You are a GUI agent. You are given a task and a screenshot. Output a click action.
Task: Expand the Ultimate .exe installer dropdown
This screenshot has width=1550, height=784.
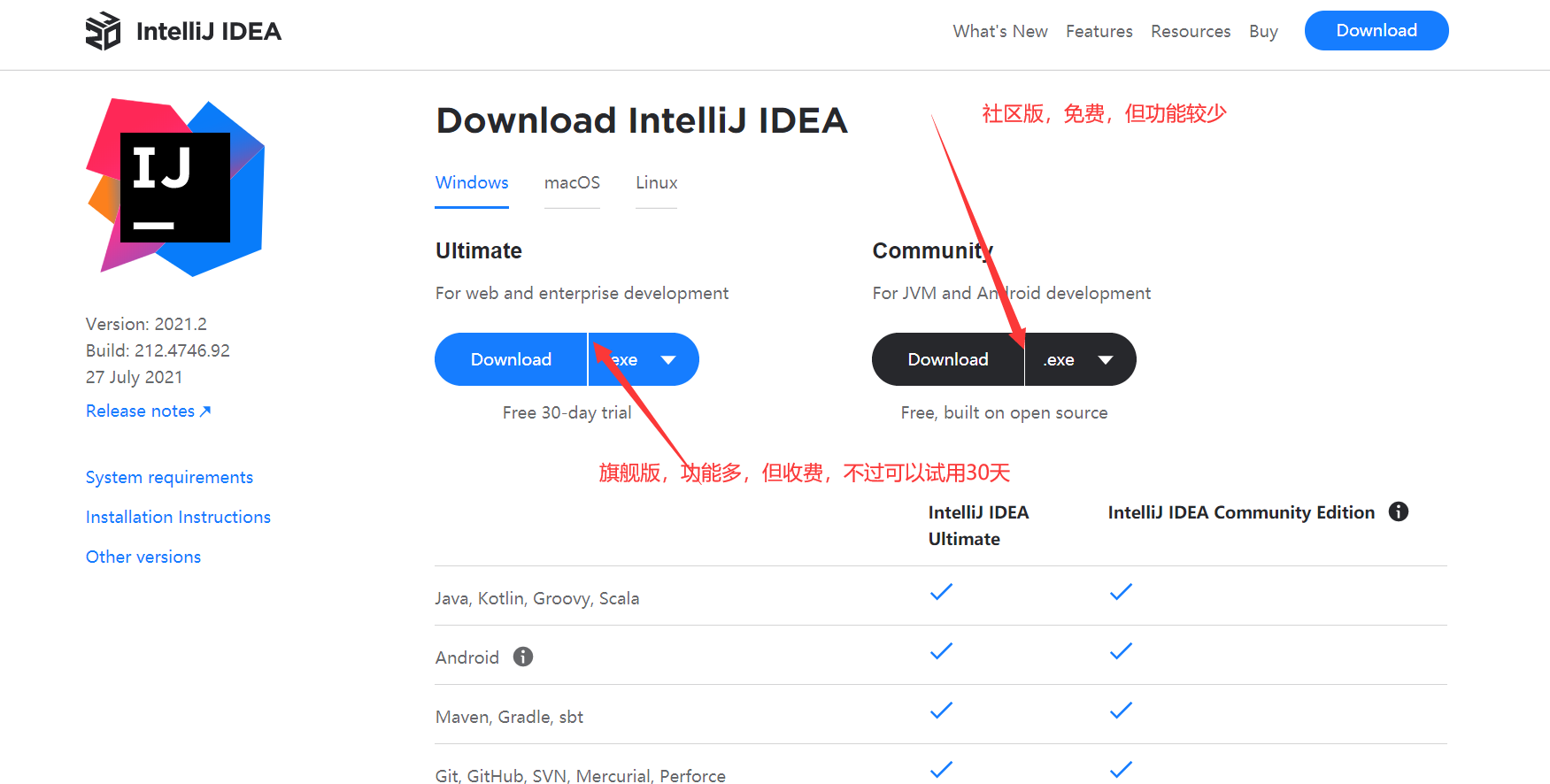click(x=644, y=359)
